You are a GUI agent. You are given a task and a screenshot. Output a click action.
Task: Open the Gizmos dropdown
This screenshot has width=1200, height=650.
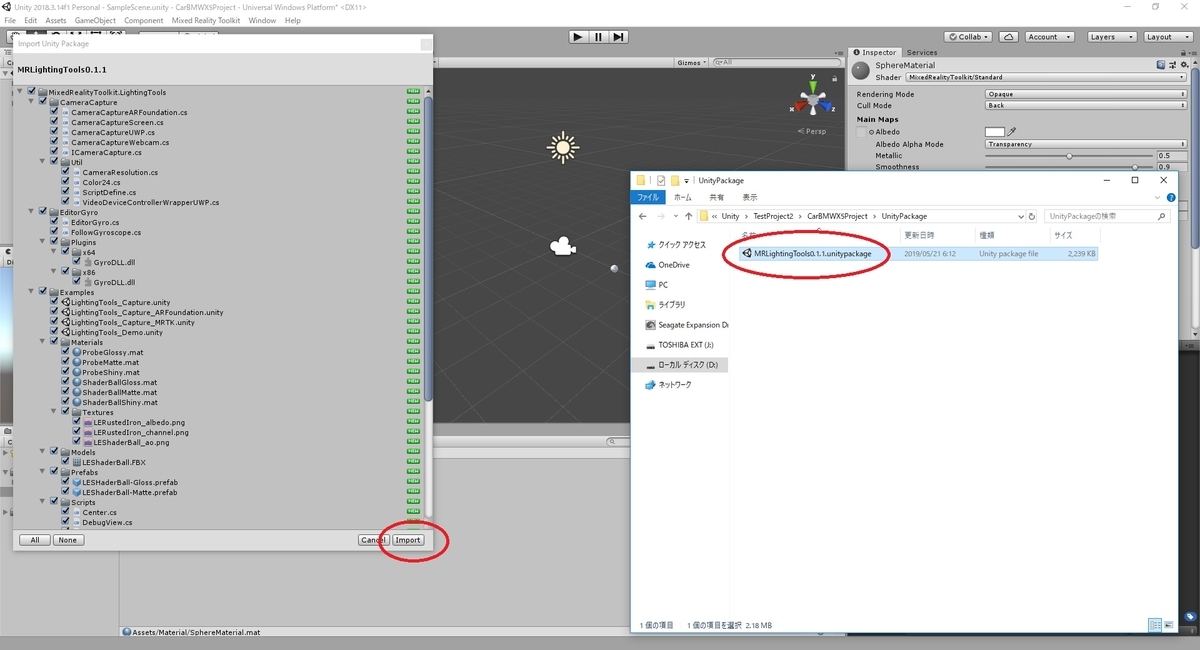691,62
